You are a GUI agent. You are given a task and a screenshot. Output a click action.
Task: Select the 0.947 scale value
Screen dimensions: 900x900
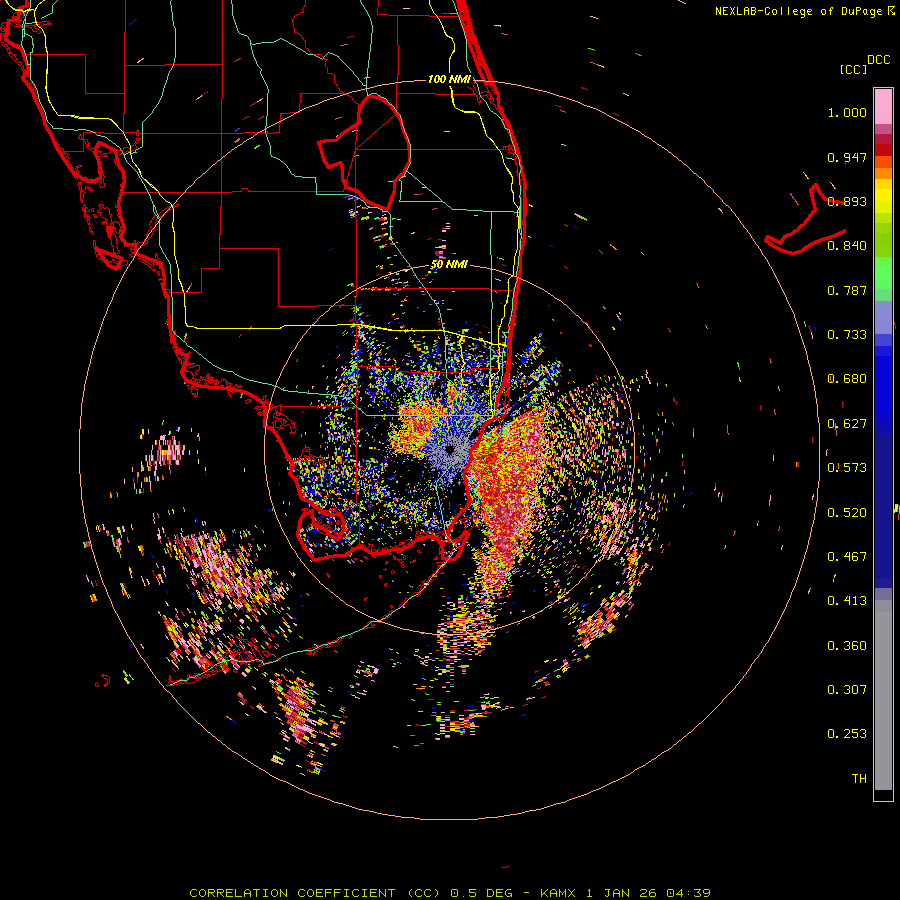point(847,157)
